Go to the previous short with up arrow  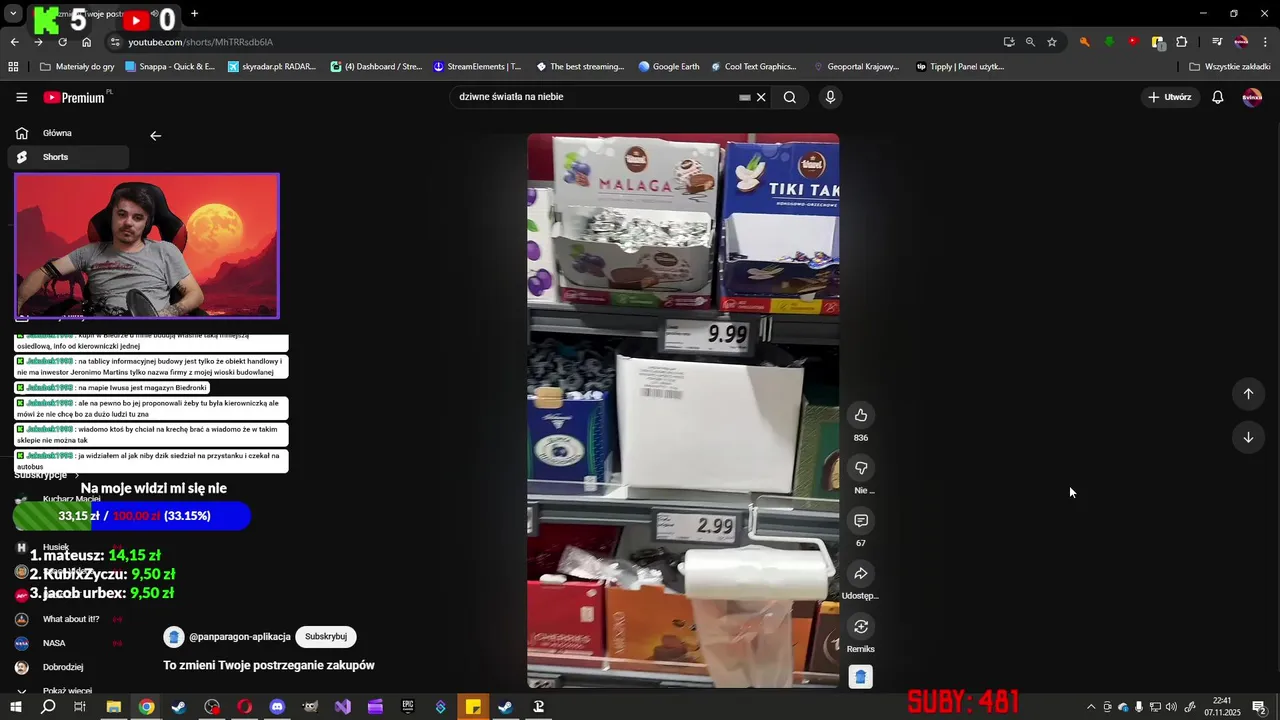tap(1248, 393)
